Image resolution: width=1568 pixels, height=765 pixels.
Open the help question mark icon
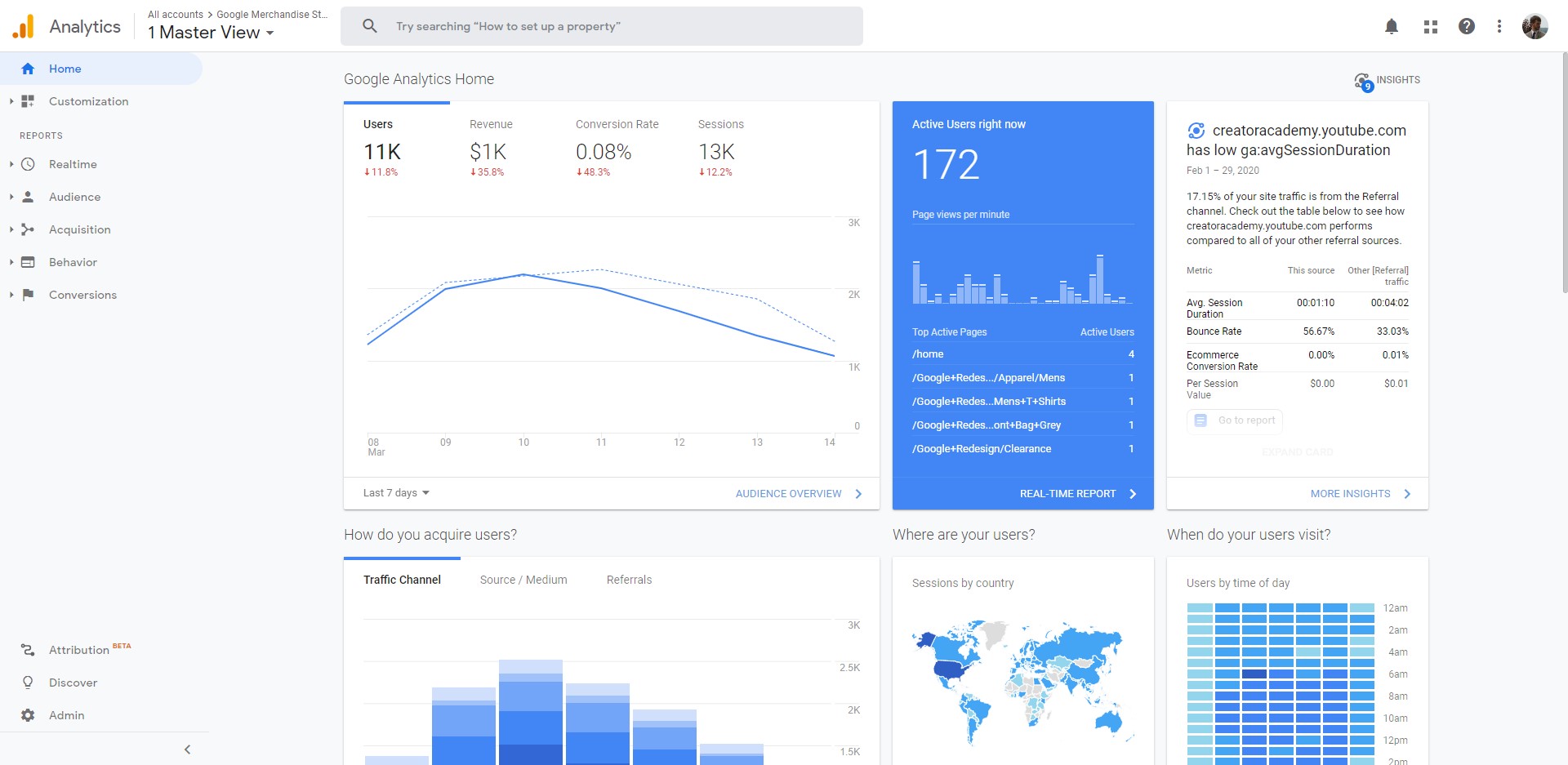(1467, 26)
